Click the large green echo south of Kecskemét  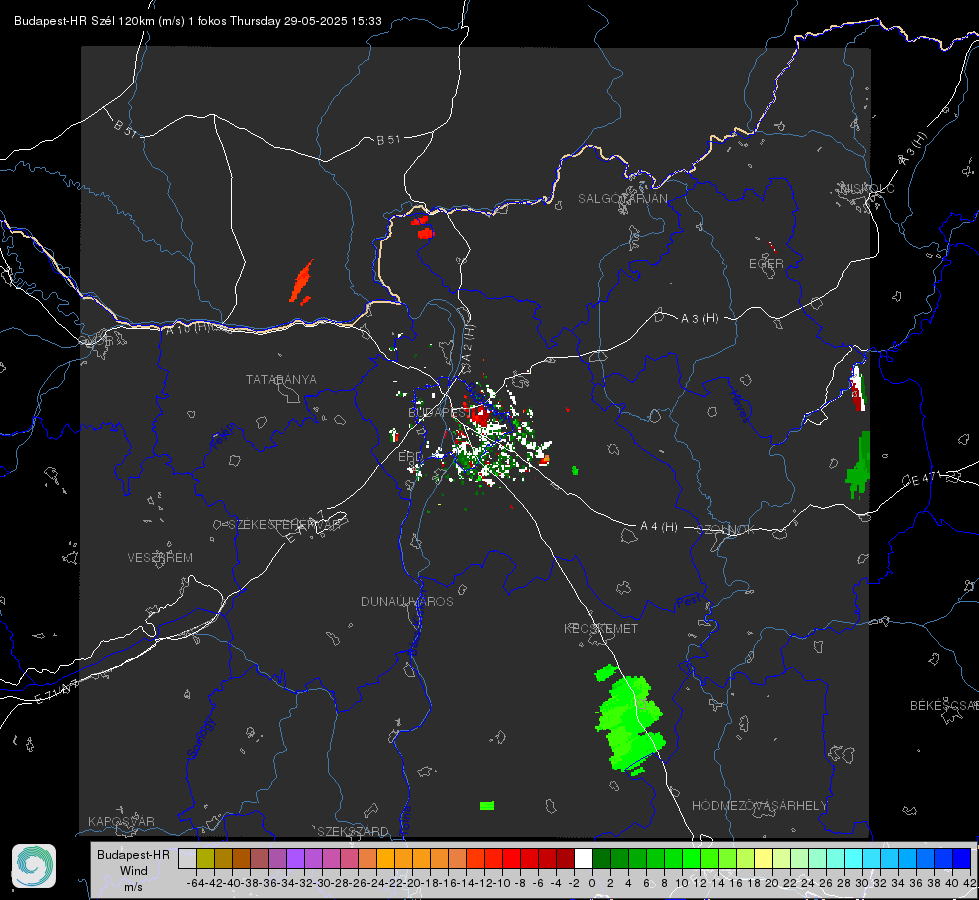629,723
